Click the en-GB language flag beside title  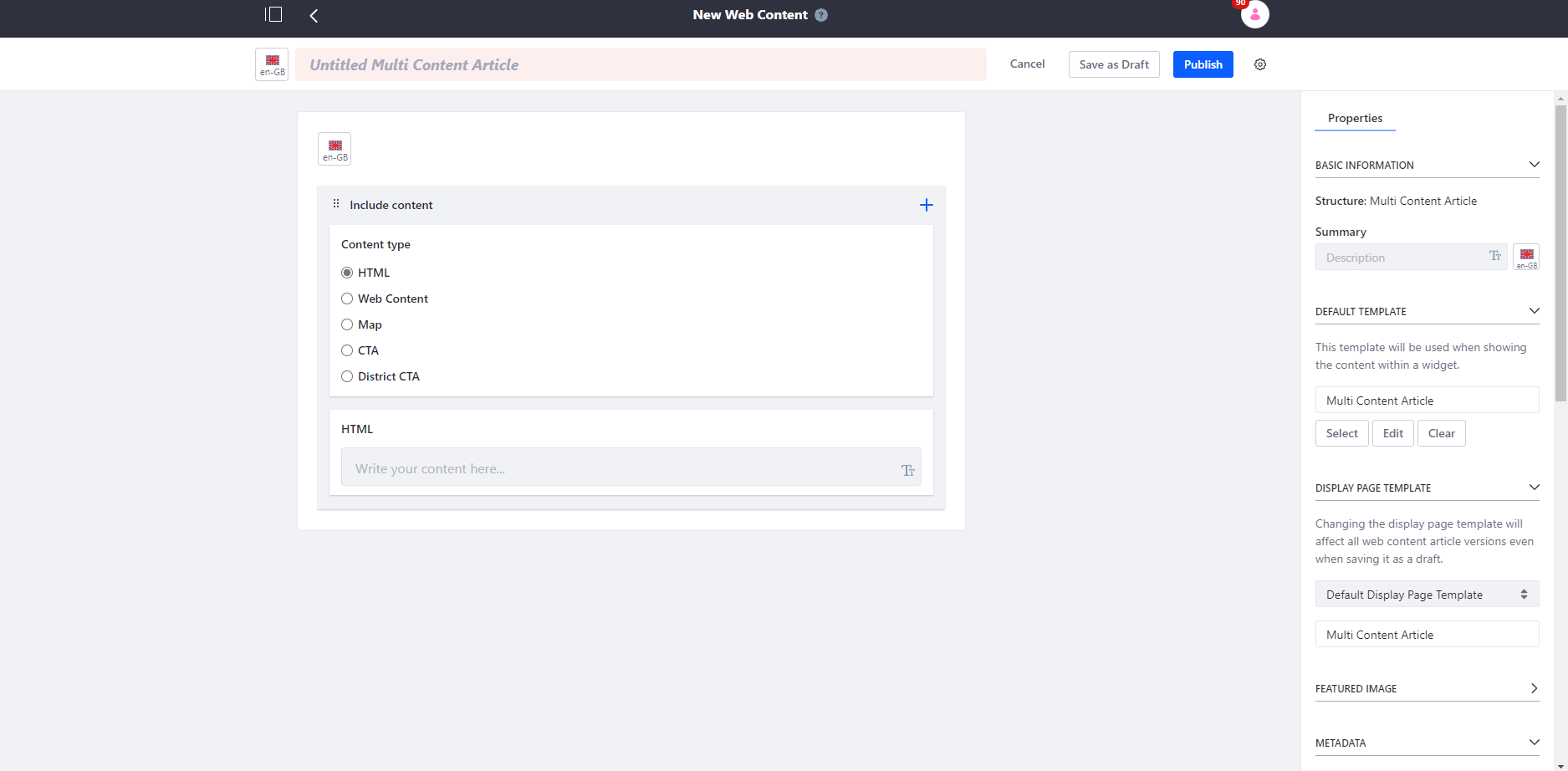click(272, 64)
